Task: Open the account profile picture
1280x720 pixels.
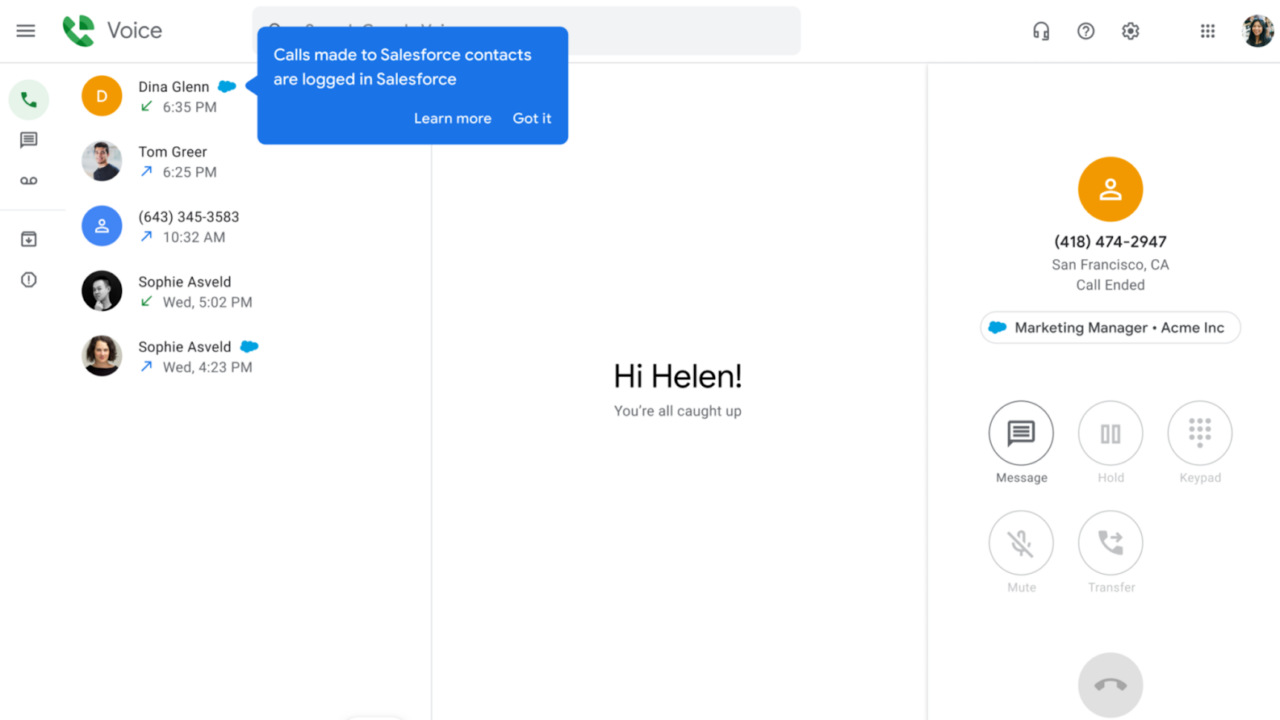Action: [x=1258, y=31]
